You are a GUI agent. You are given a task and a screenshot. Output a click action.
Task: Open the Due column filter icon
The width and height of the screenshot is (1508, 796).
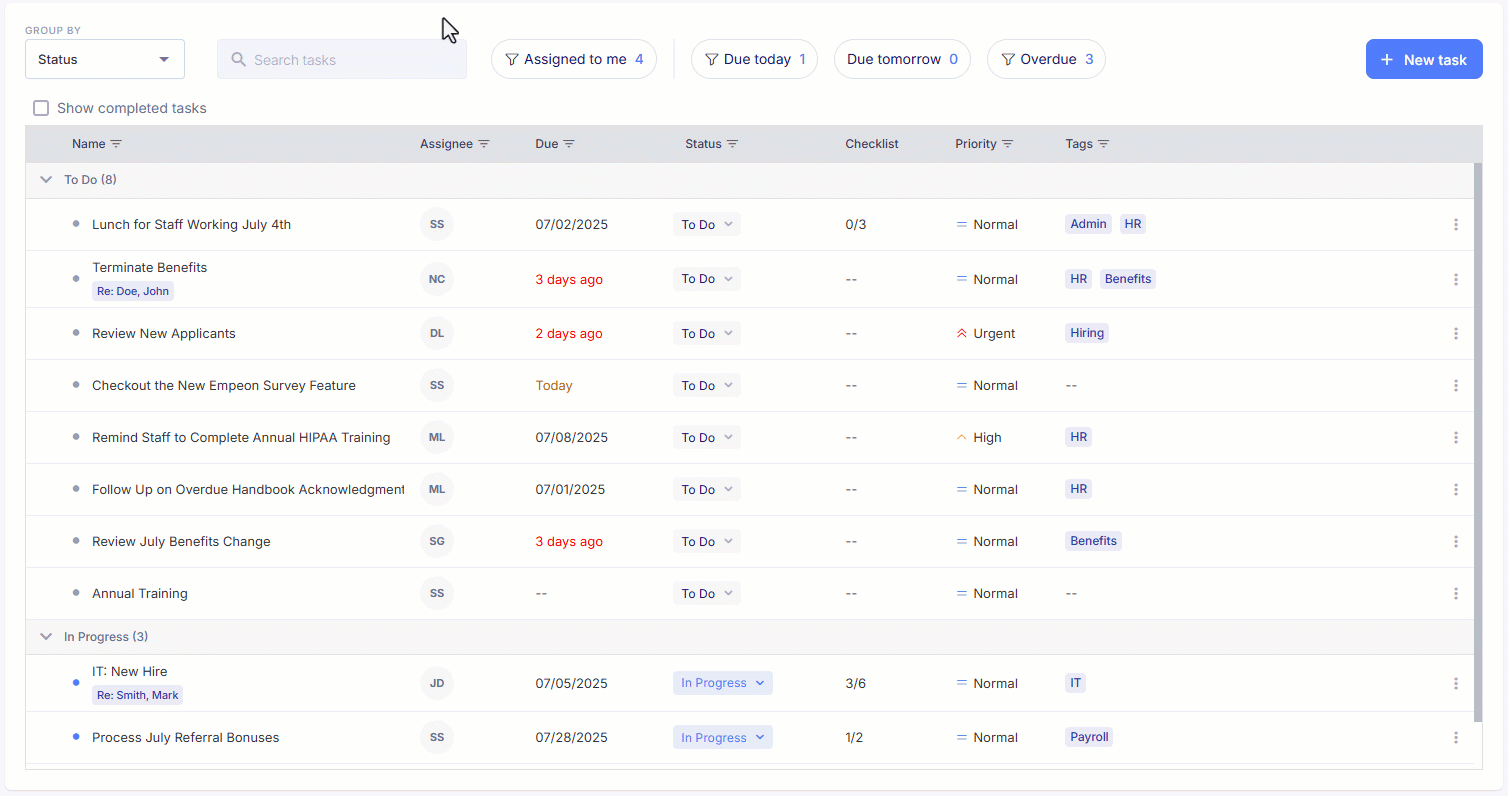(x=569, y=144)
